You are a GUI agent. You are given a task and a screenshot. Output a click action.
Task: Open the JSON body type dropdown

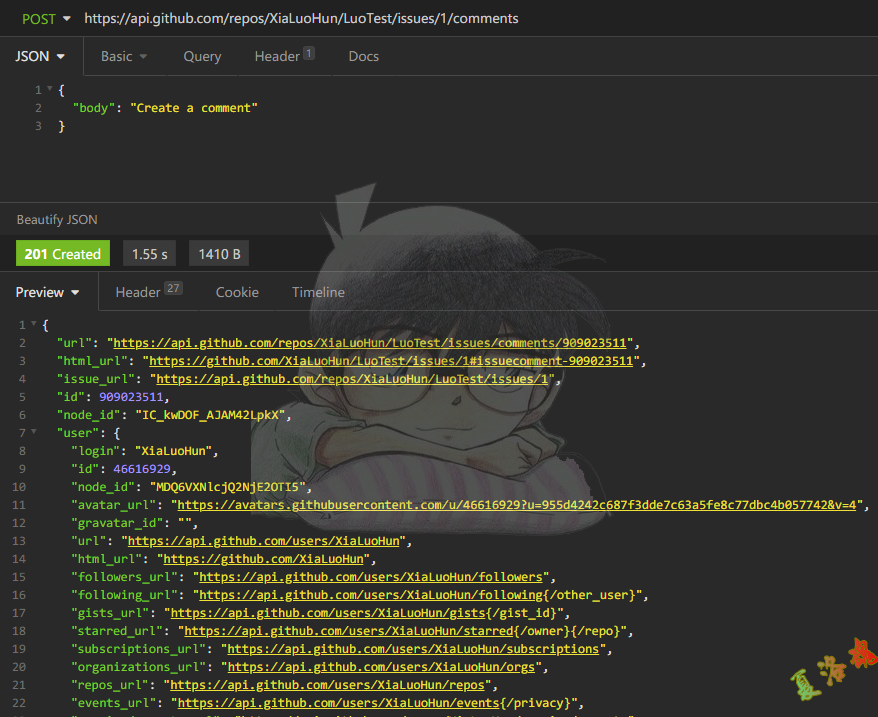(40, 56)
